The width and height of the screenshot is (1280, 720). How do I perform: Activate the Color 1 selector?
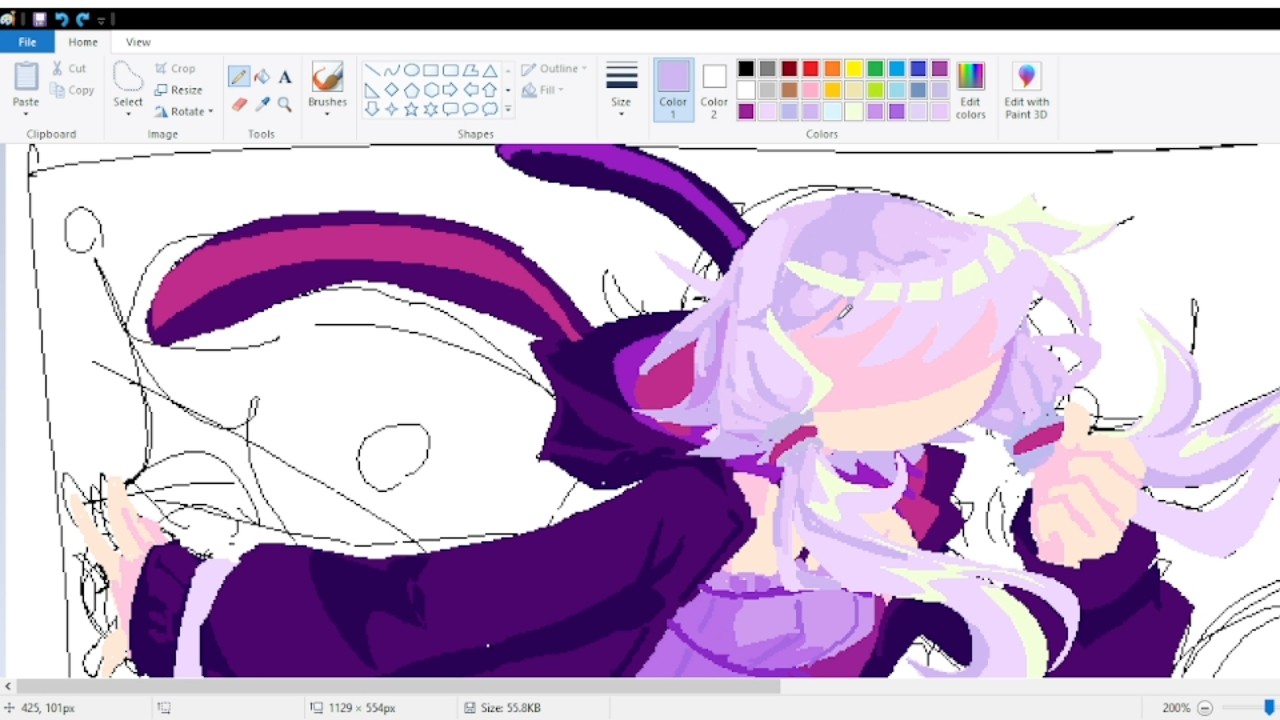[673, 89]
